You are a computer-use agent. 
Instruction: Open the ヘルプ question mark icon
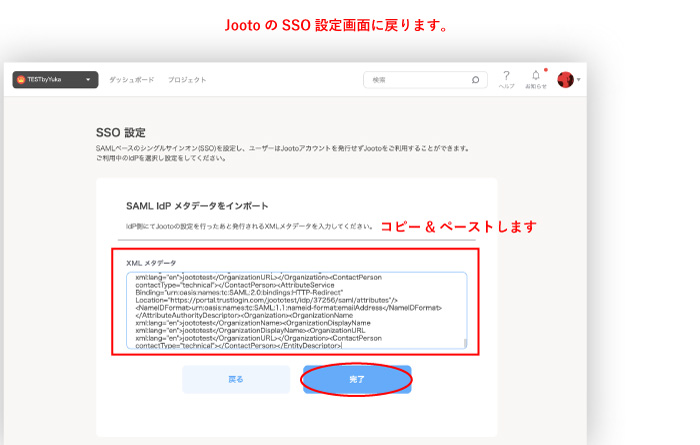pyautogui.click(x=506, y=79)
